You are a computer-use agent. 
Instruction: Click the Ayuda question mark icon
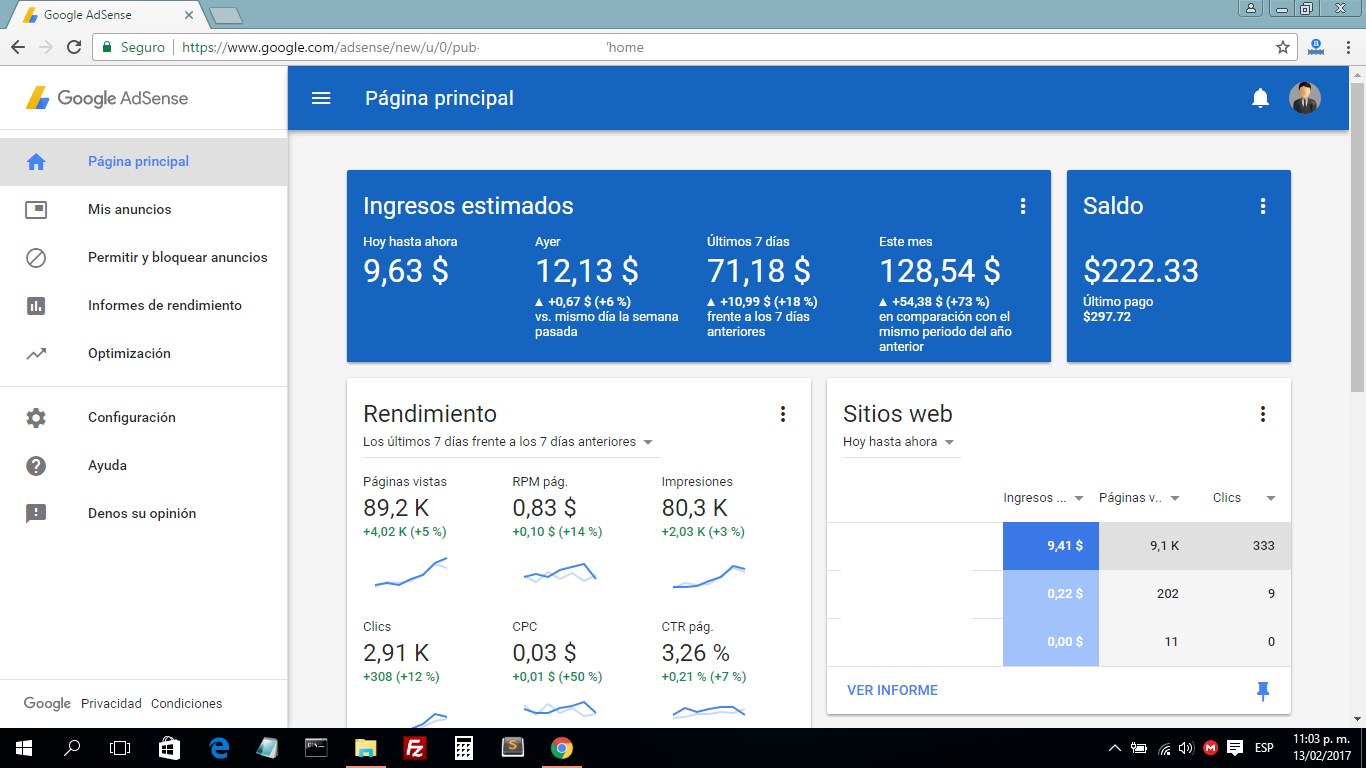tap(36, 465)
